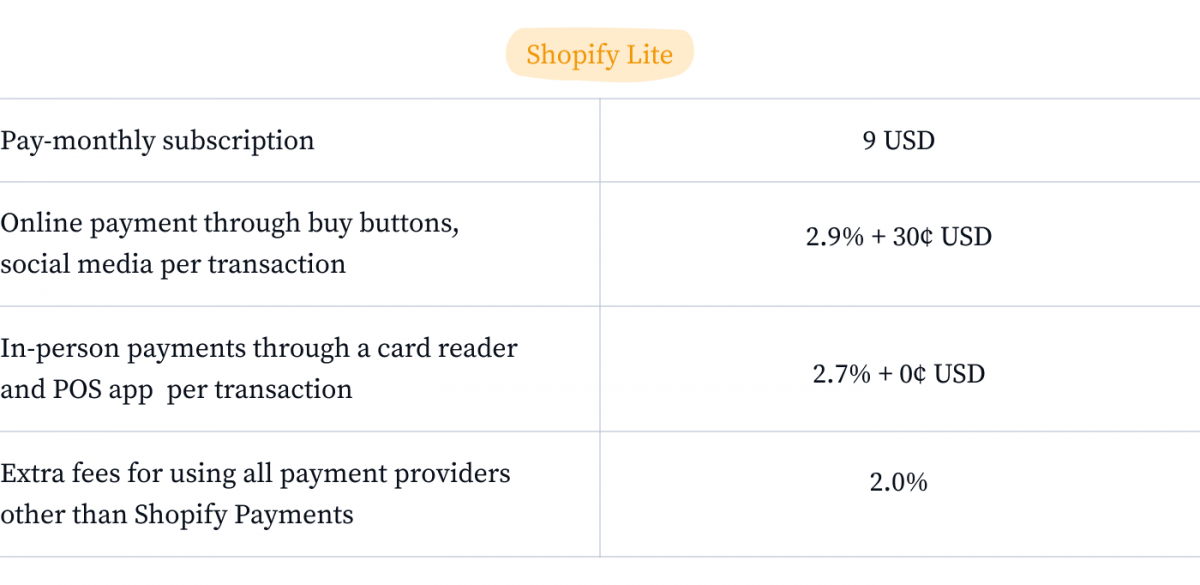This screenshot has width=1200, height=585.
Task: Select the Extra fees for using all payment providers text
Action: (256, 473)
